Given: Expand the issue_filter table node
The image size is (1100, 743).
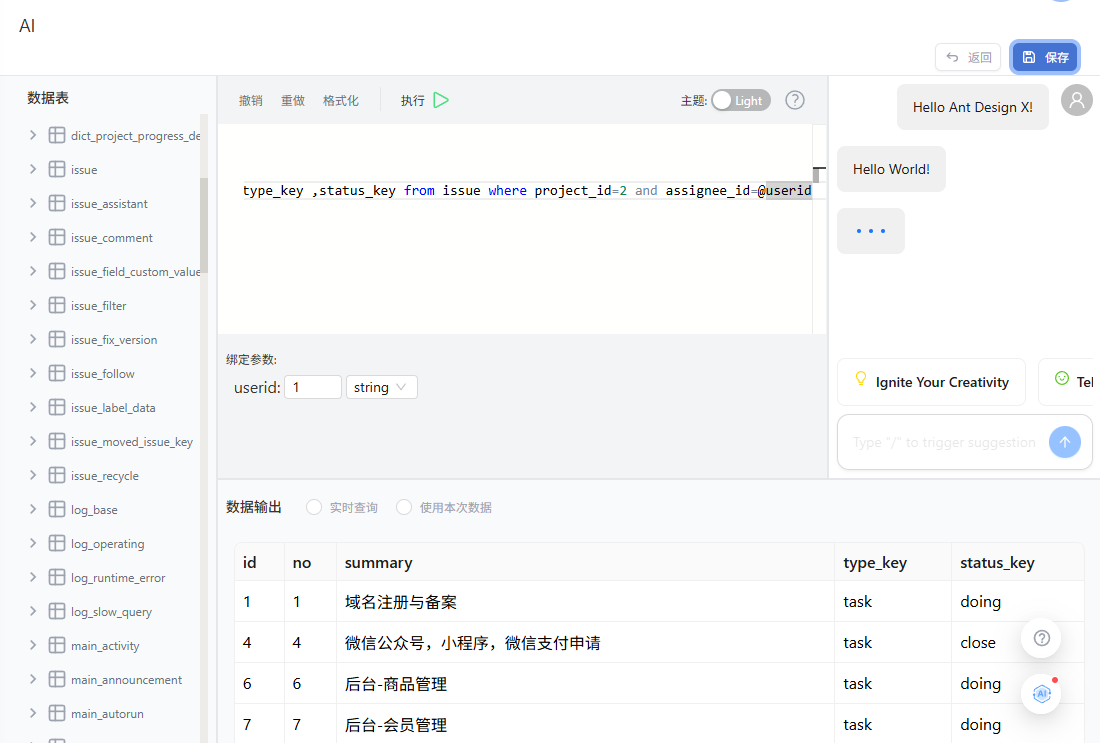Looking at the screenshot, I should [x=32, y=305].
